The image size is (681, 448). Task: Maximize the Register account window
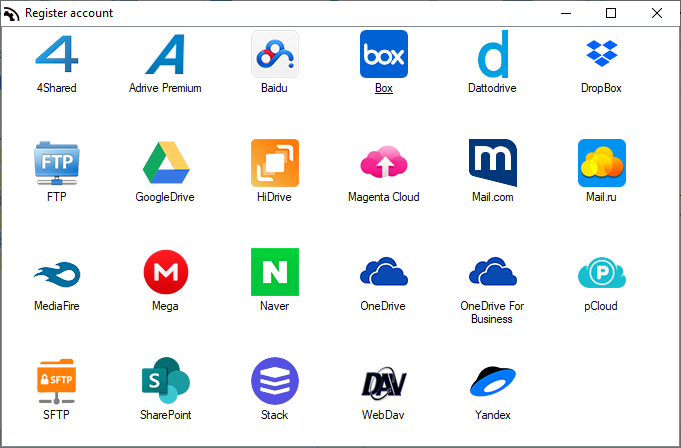point(611,13)
